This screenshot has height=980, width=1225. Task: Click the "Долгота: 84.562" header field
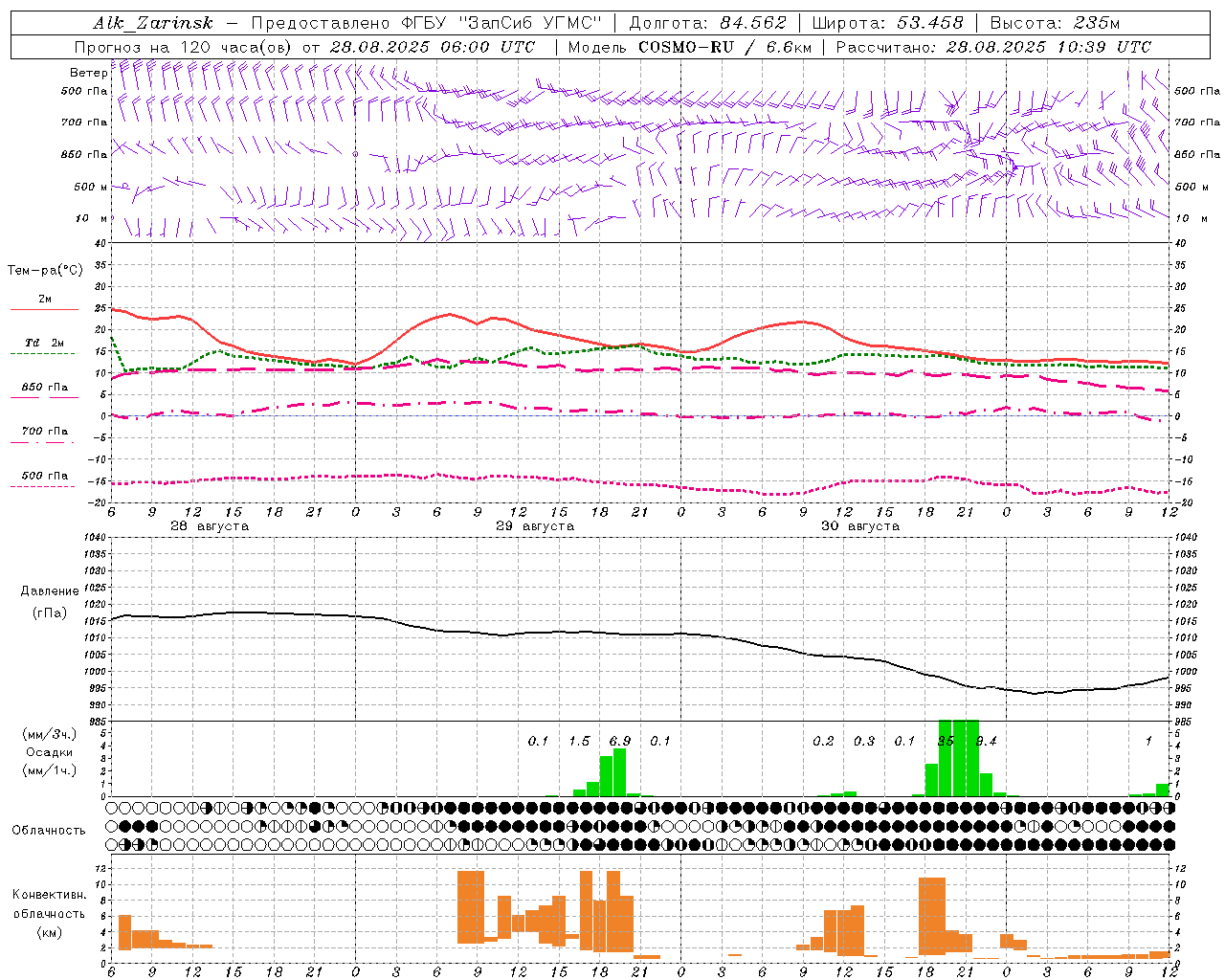click(x=707, y=23)
